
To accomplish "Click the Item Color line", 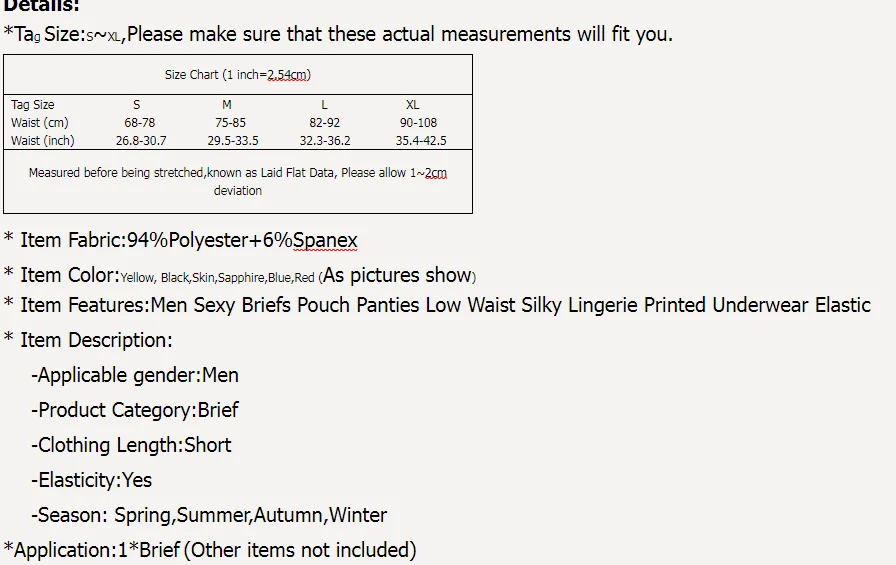I will point(240,275).
